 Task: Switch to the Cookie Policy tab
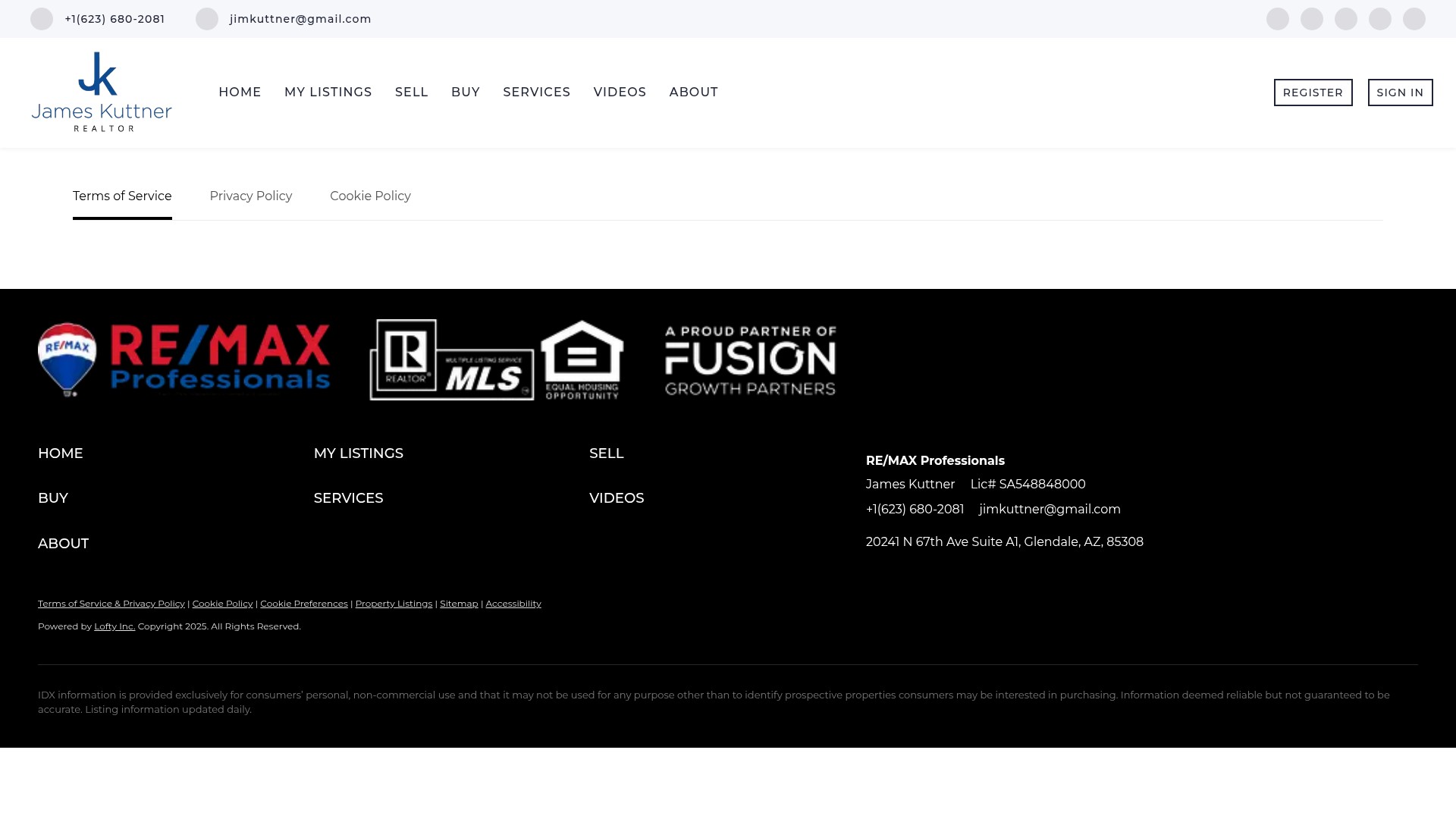click(370, 196)
